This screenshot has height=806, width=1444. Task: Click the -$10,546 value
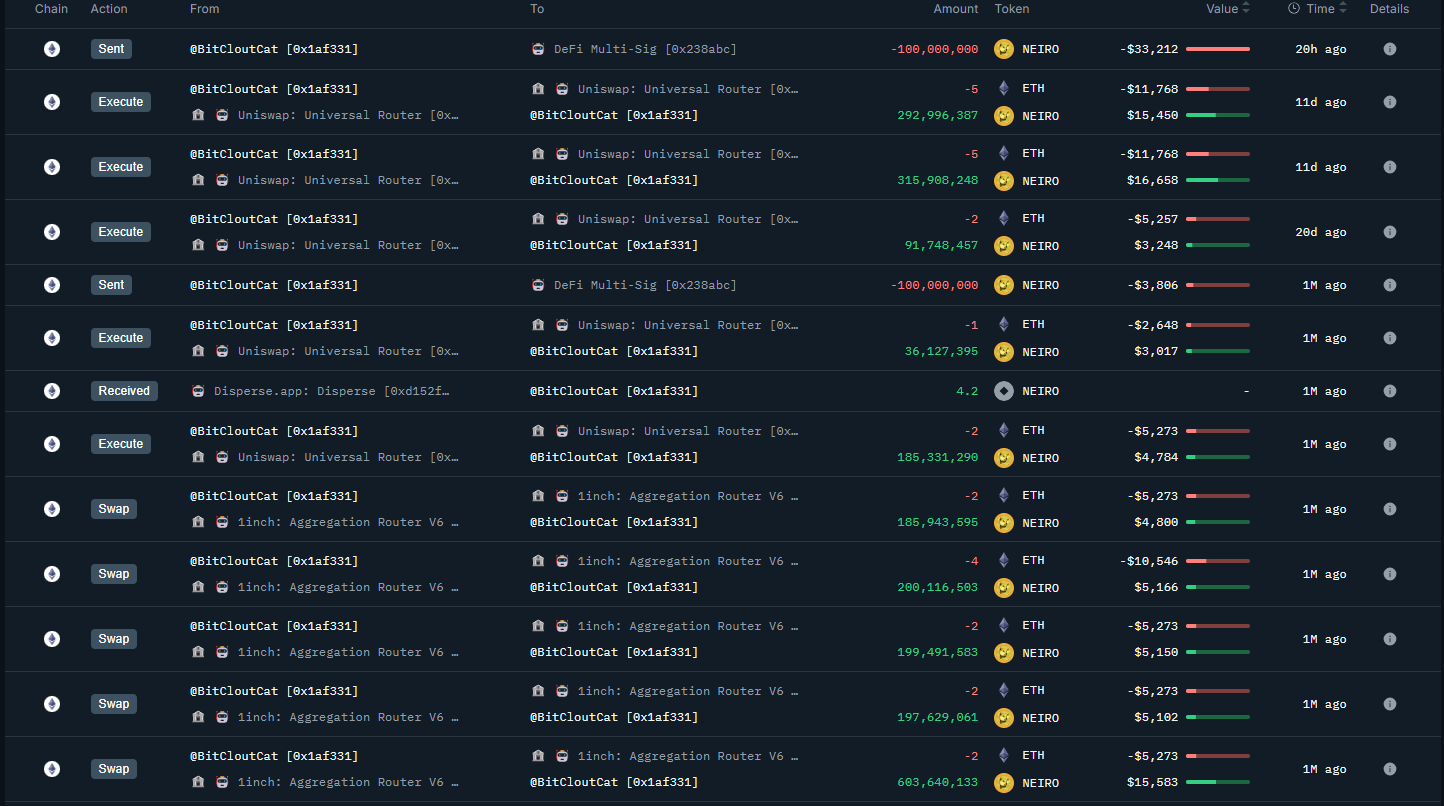(1149, 561)
